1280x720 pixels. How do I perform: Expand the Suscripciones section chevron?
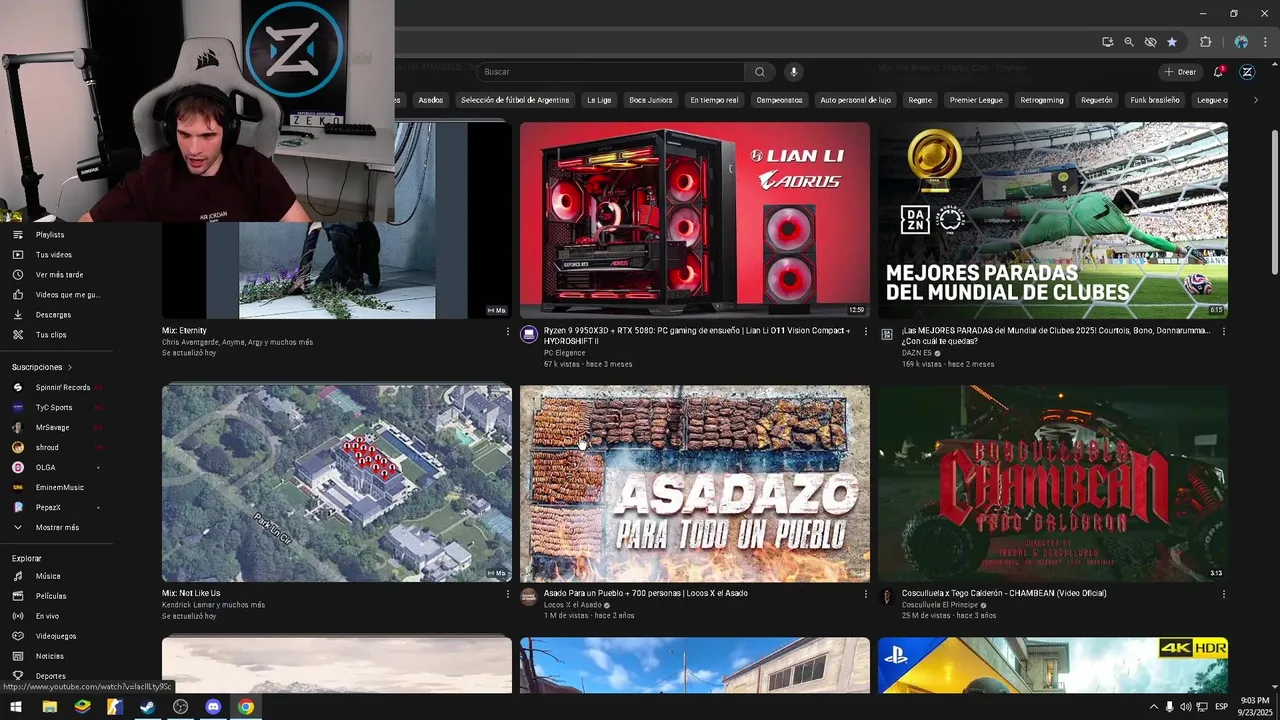click(x=70, y=367)
